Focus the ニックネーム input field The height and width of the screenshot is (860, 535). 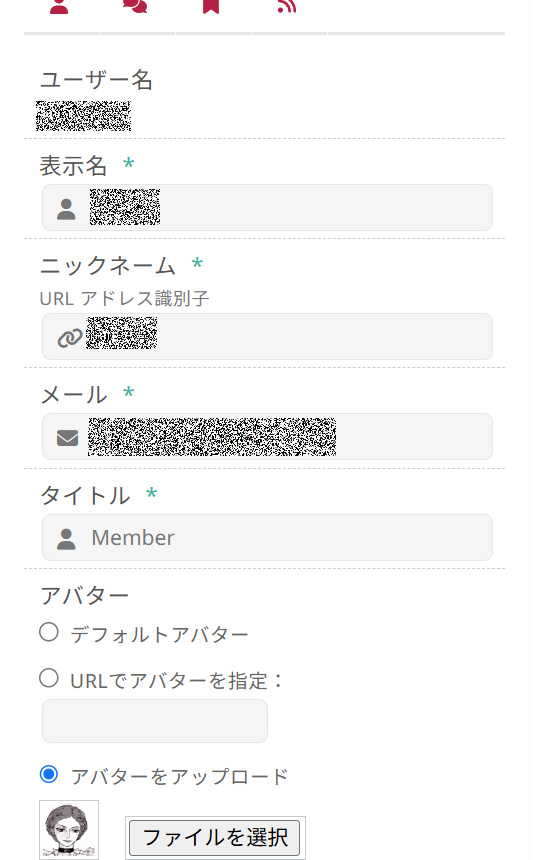267,336
